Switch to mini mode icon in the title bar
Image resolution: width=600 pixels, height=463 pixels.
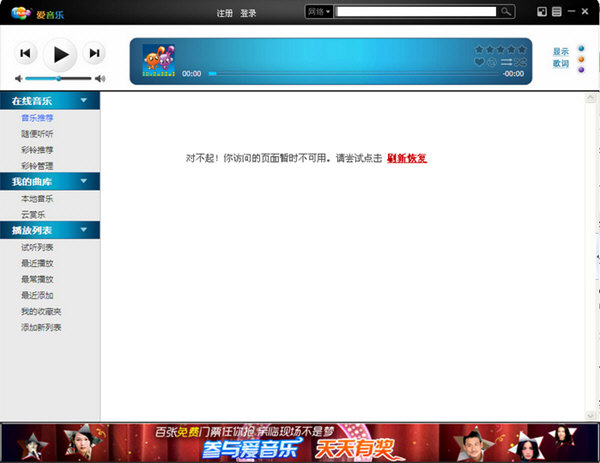541,12
